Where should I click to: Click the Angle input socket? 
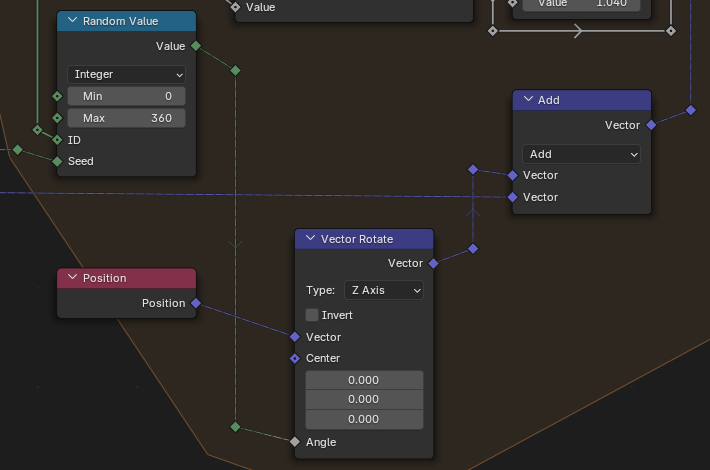pos(295,442)
